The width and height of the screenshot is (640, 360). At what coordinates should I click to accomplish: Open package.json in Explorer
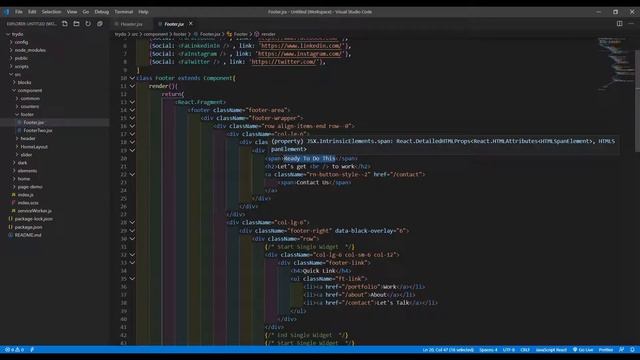[x=28, y=227]
